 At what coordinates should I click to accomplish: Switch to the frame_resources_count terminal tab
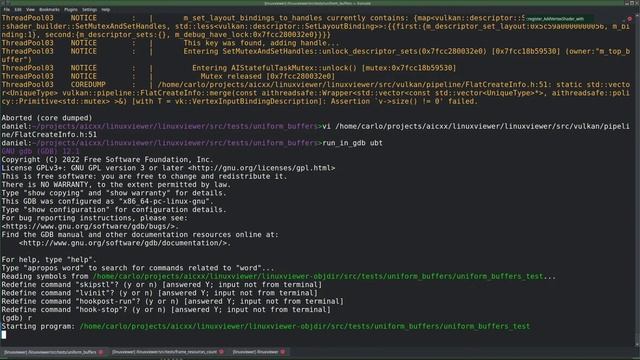pos(167,352)
